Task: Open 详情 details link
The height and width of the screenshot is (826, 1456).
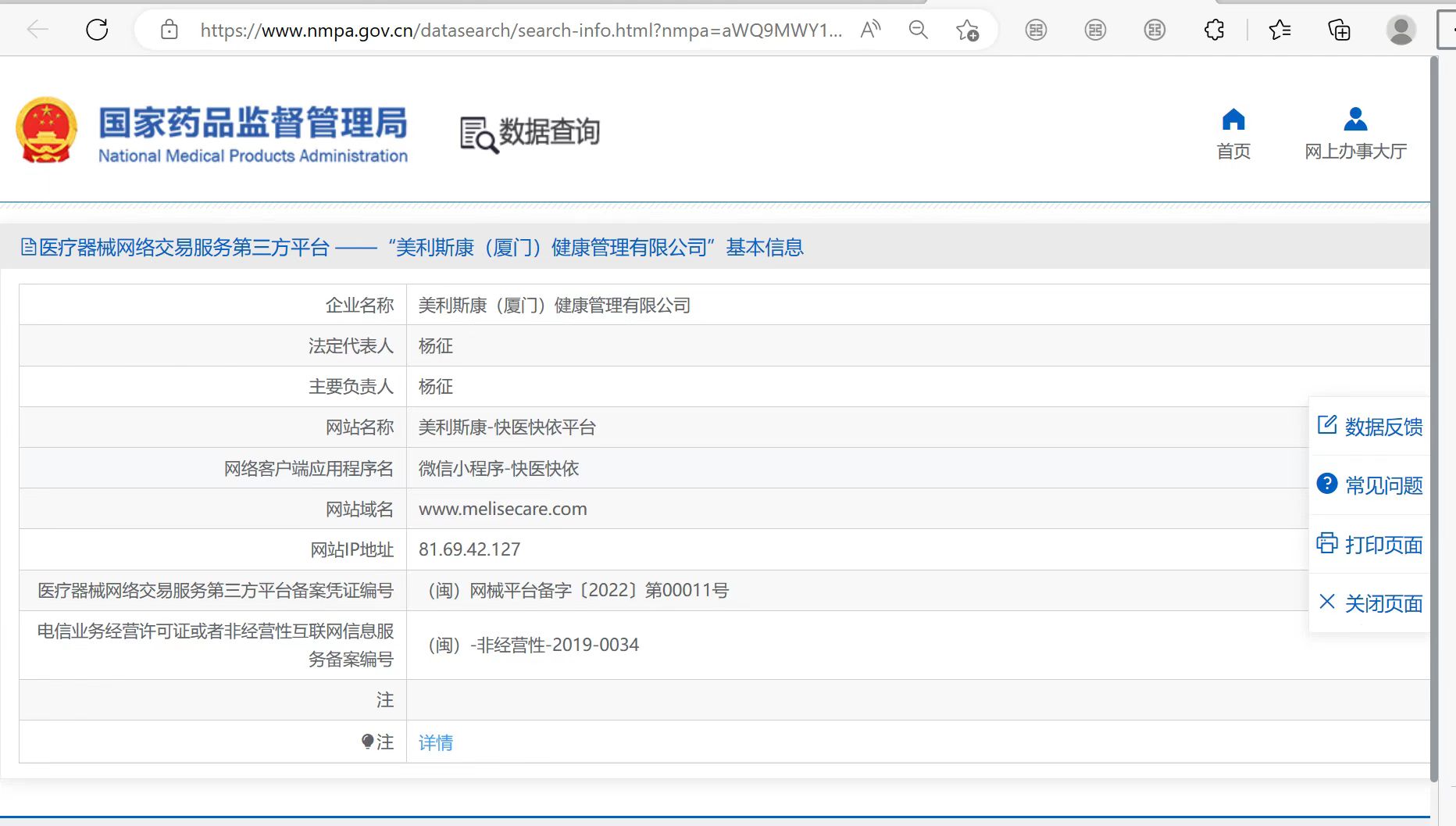Action: click(x=435, y=742)
